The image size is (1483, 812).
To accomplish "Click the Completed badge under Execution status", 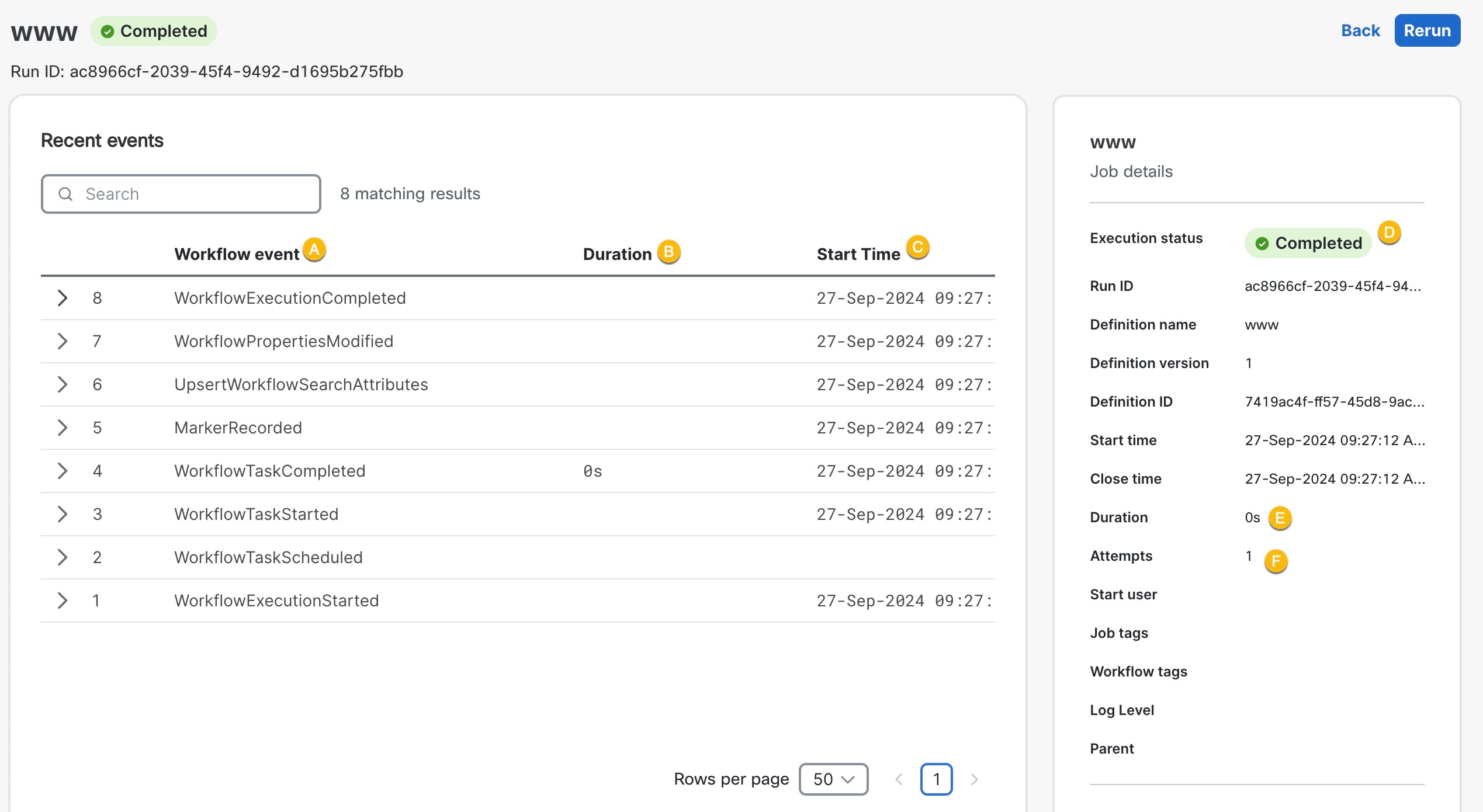I will point(1308,243).
